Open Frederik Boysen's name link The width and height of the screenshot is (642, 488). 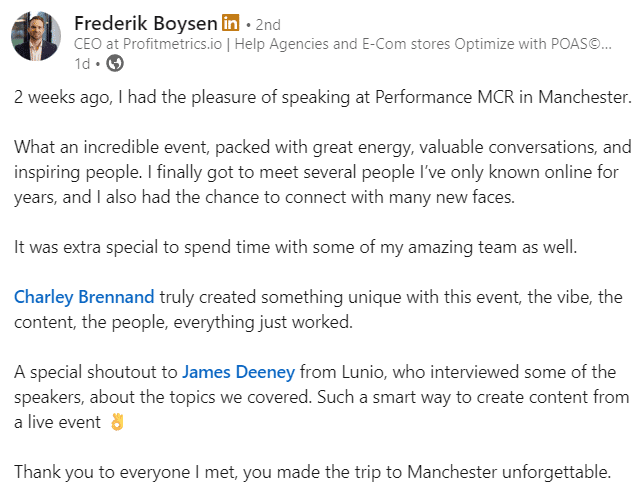point(144,22)
